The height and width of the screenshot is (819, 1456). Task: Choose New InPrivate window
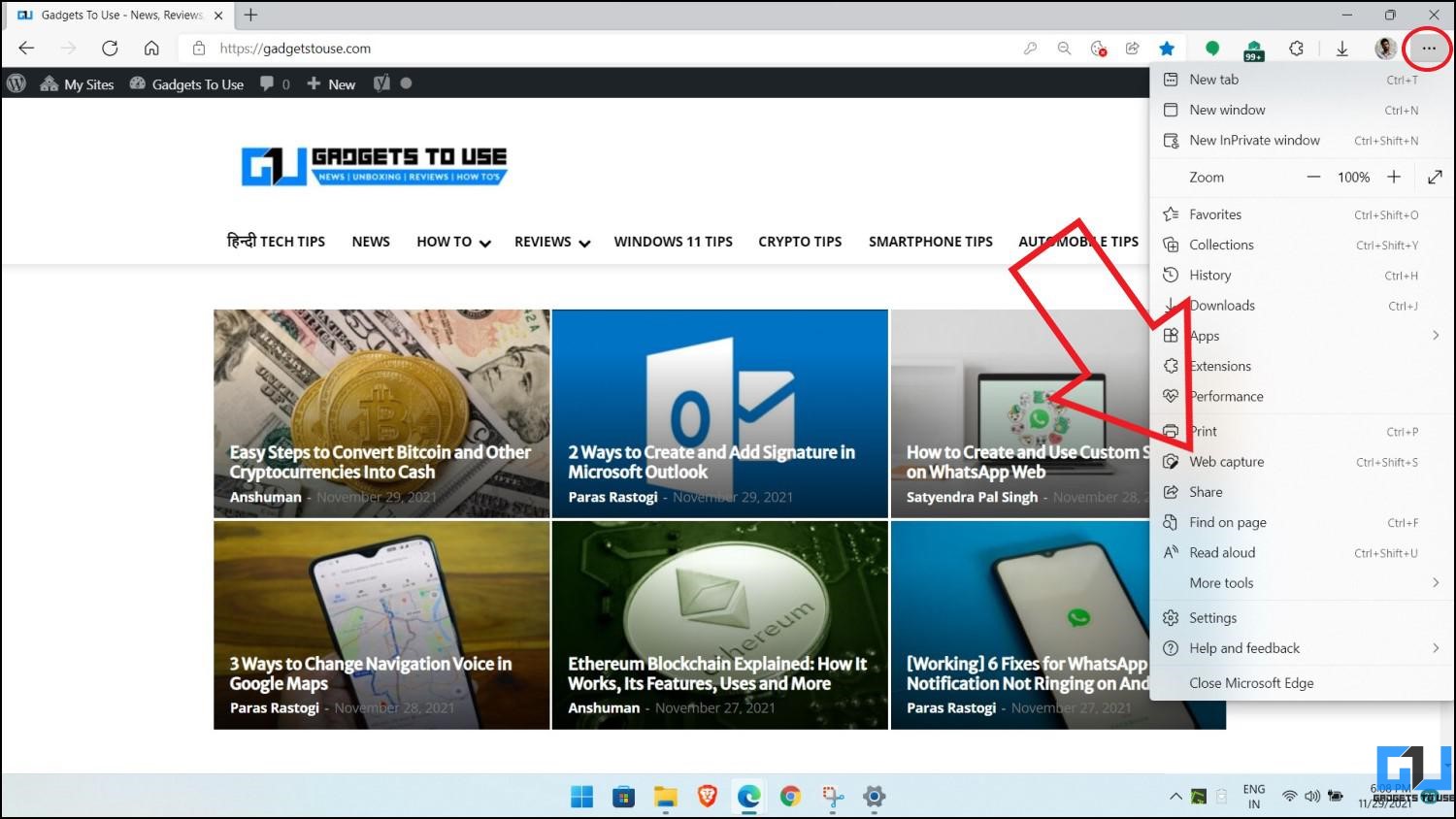click(x=1301, y=140)
